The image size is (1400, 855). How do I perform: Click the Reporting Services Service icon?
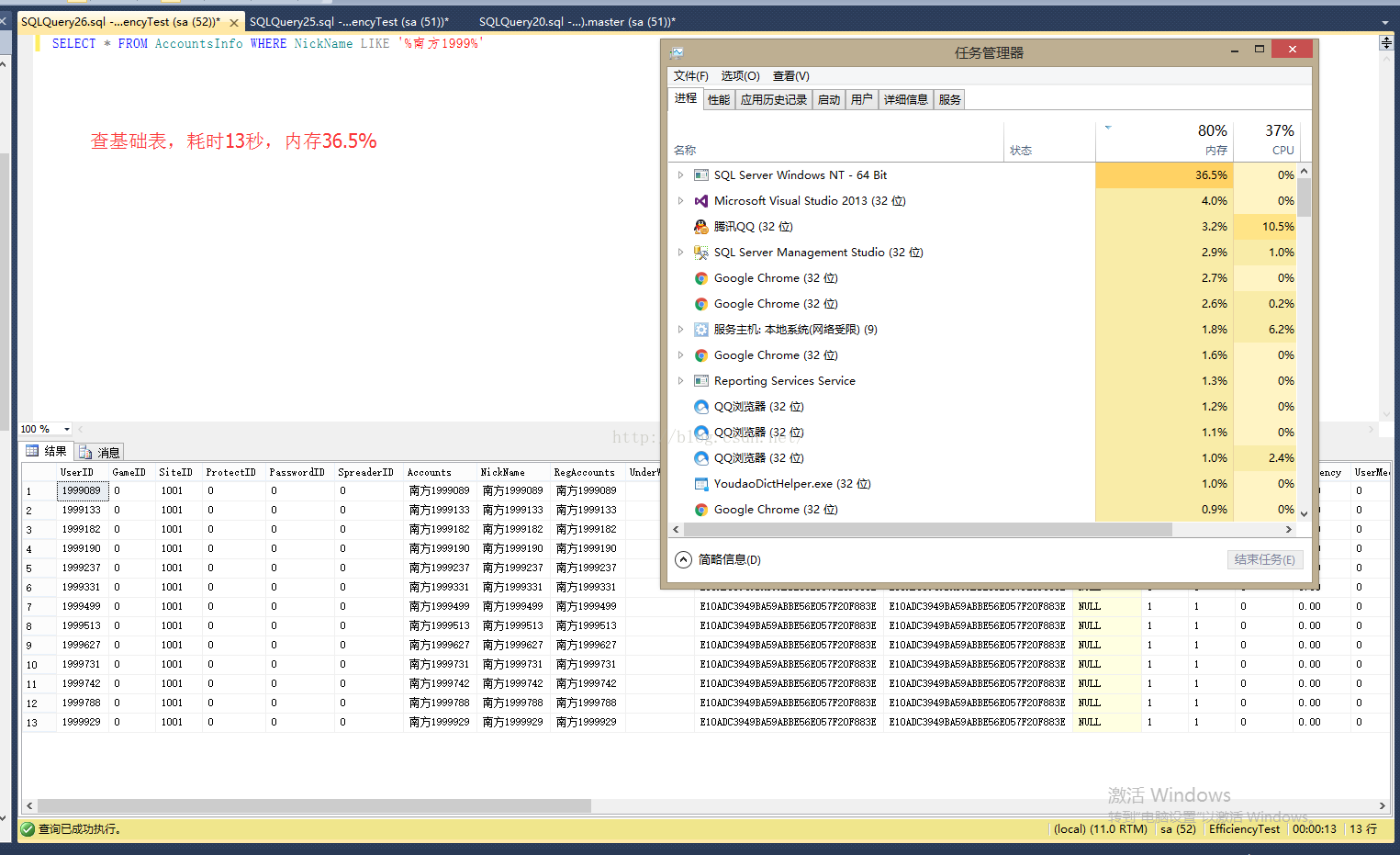pos(701,380)
